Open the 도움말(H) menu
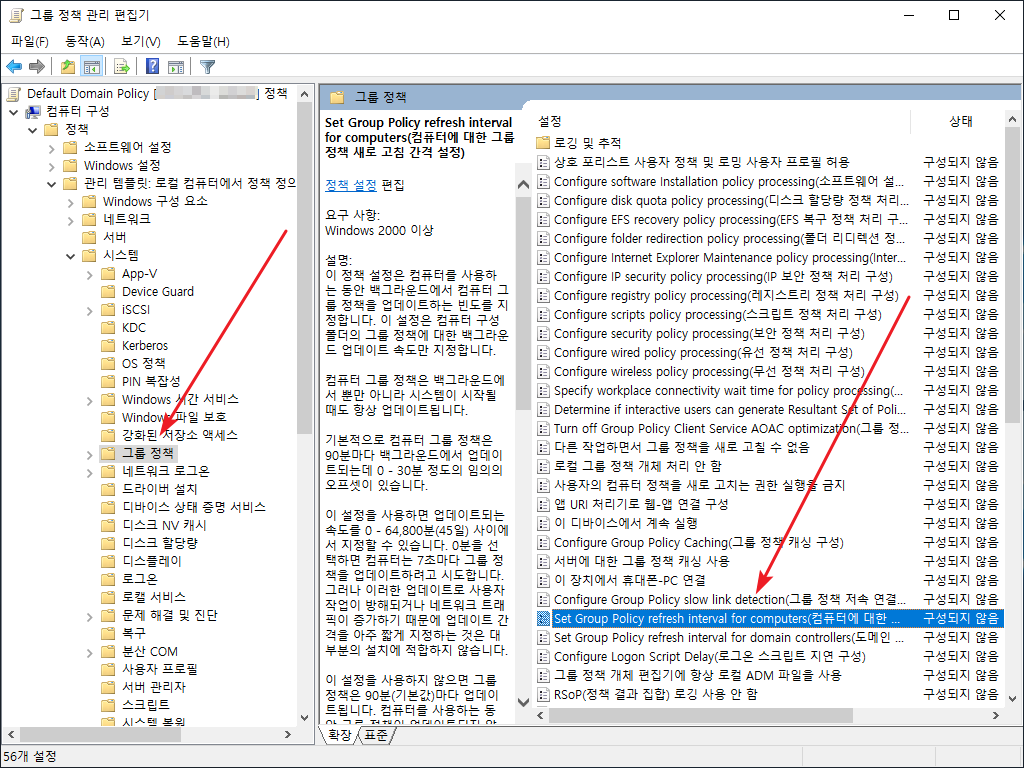The width and height of the screenshot is (1024, 768). click(x=203, y=42)
